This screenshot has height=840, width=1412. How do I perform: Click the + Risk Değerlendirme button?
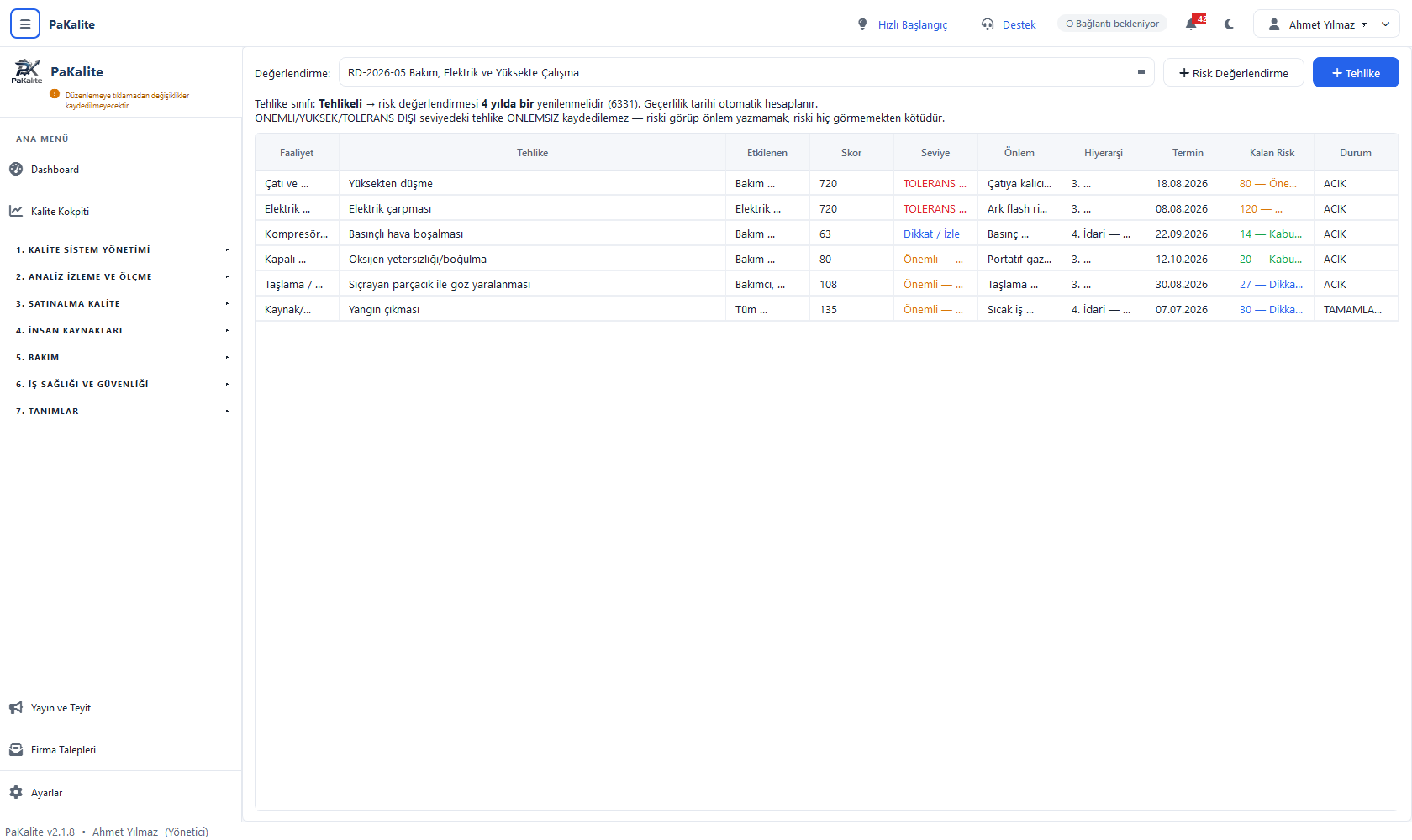click(x=1233, y=73)
